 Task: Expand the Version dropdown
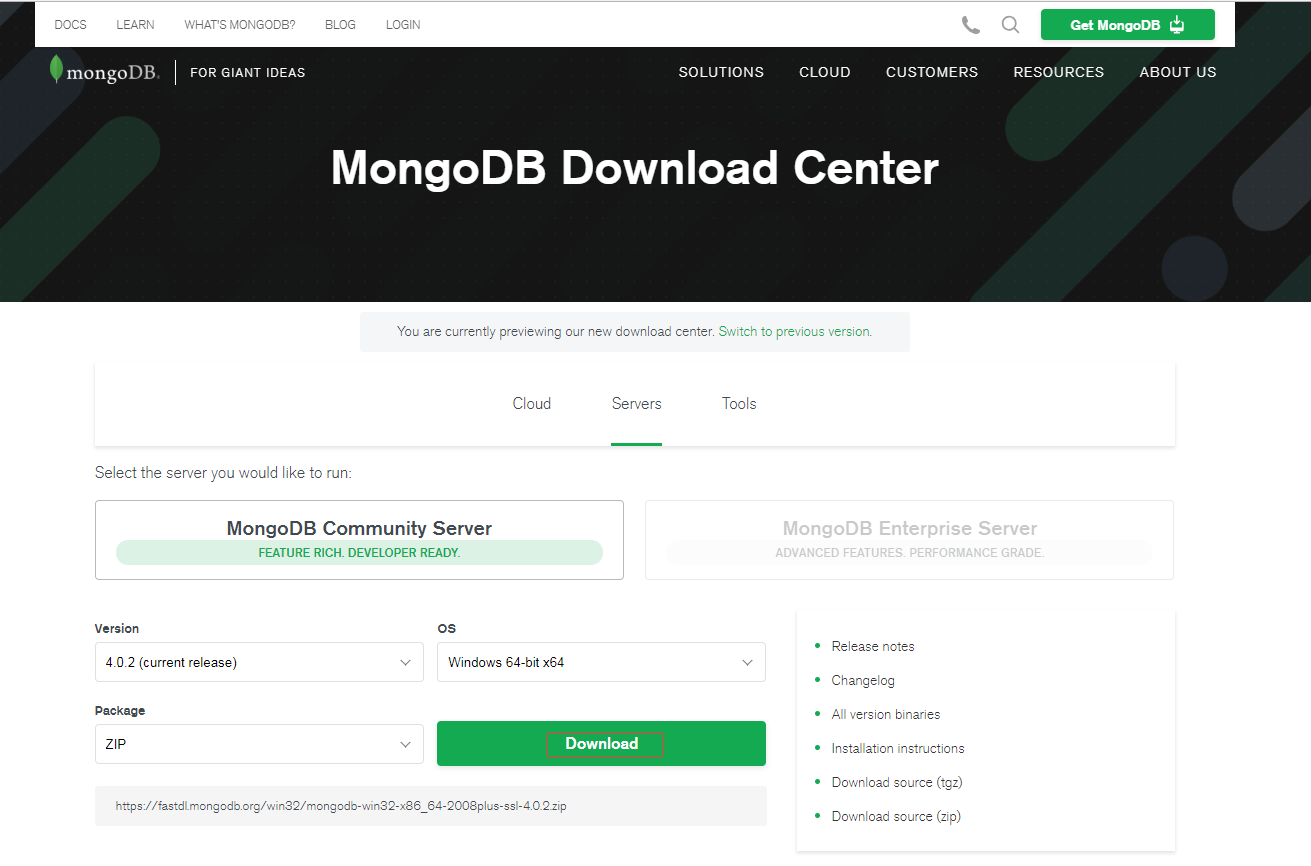point(259,662)
